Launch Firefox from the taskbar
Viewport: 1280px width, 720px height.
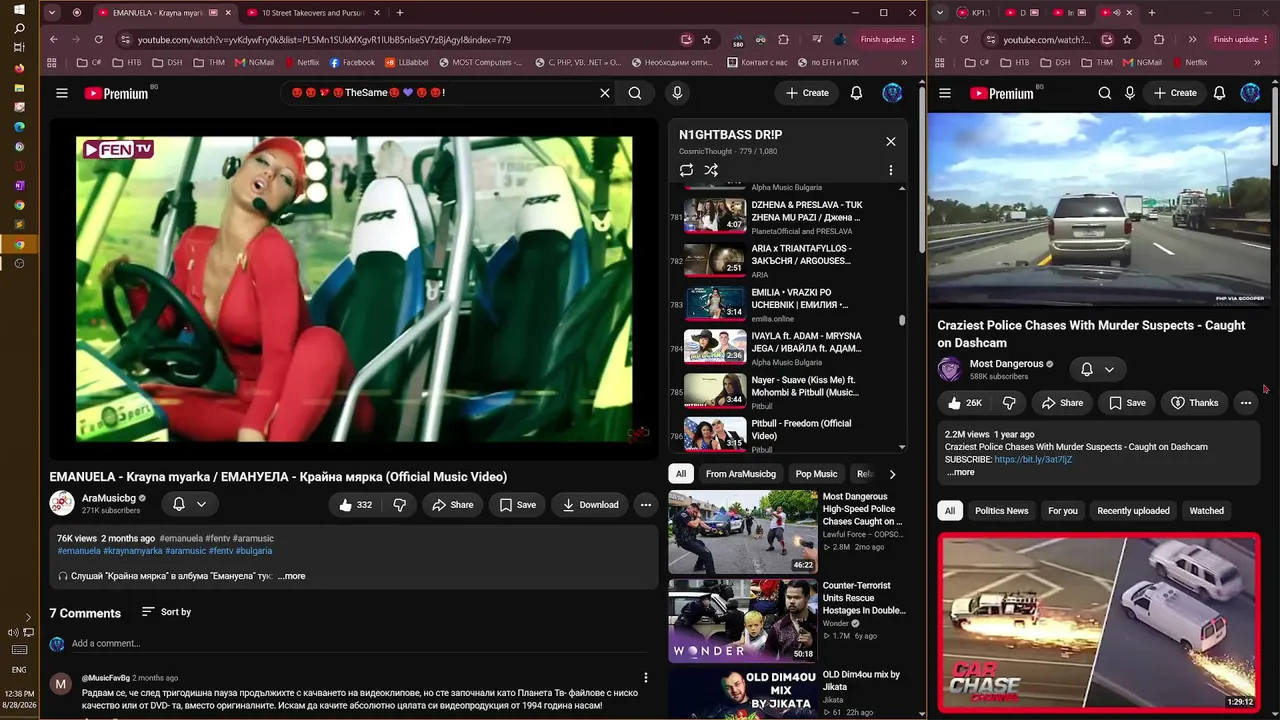point(19,68)
